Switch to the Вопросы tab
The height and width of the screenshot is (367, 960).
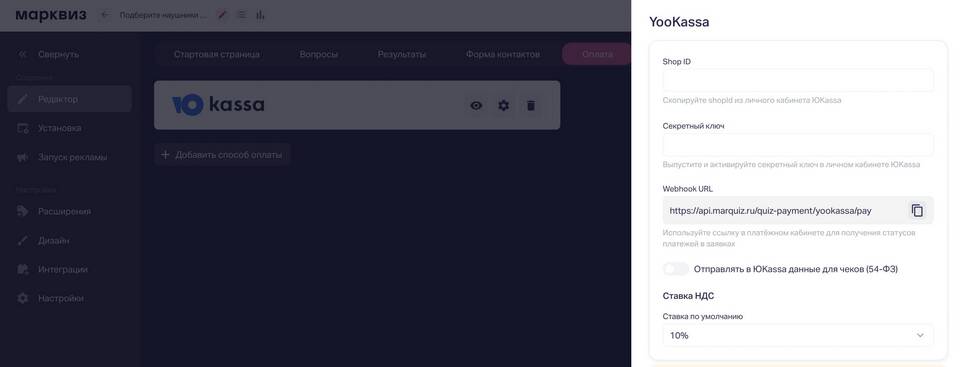(318, 54)
